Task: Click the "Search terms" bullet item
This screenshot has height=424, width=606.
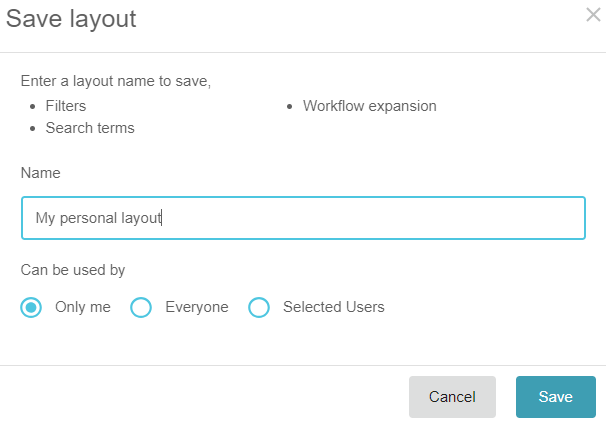Action: click(x=90, y=128)
